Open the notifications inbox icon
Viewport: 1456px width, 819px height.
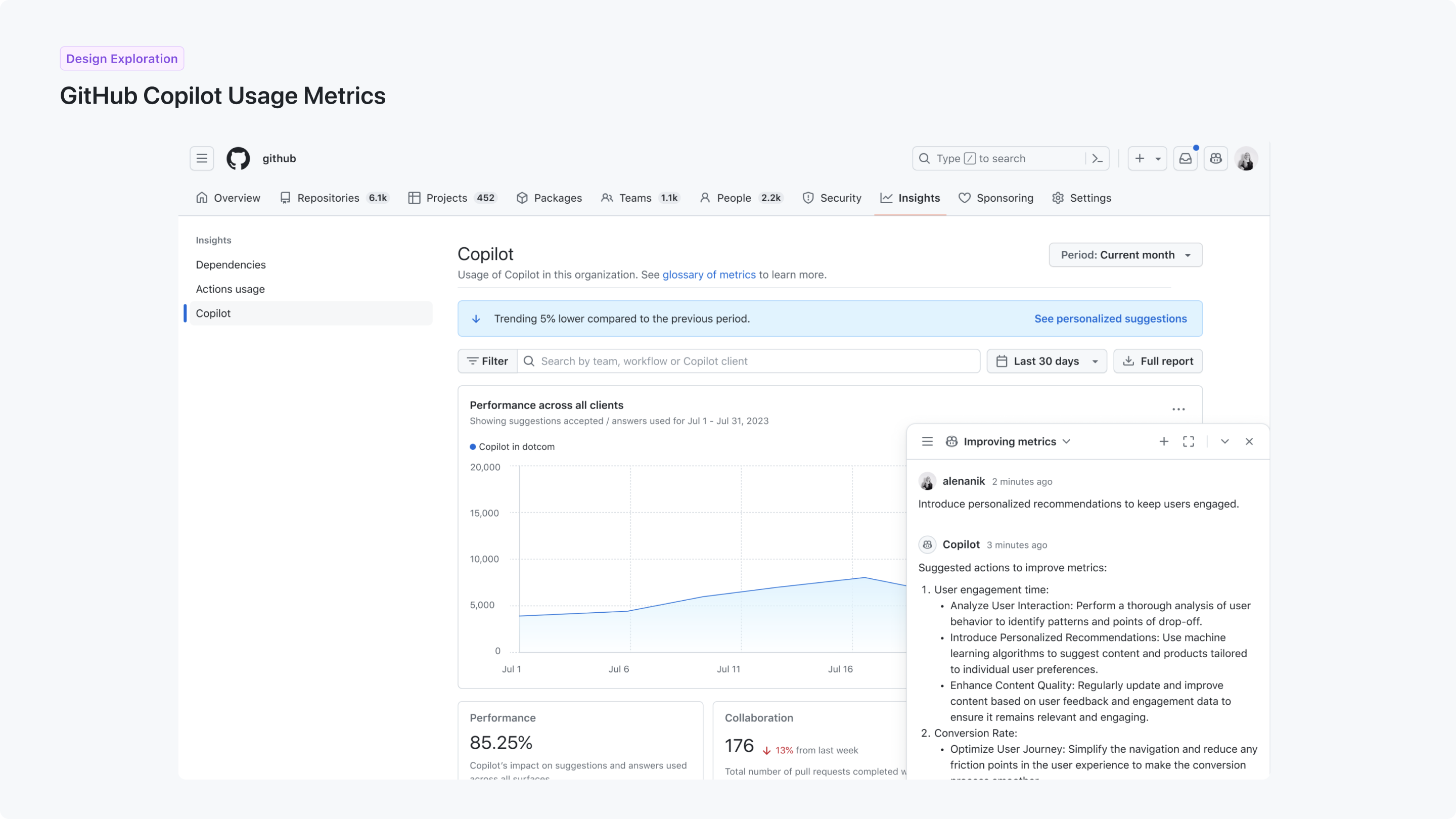(1185, 158)
